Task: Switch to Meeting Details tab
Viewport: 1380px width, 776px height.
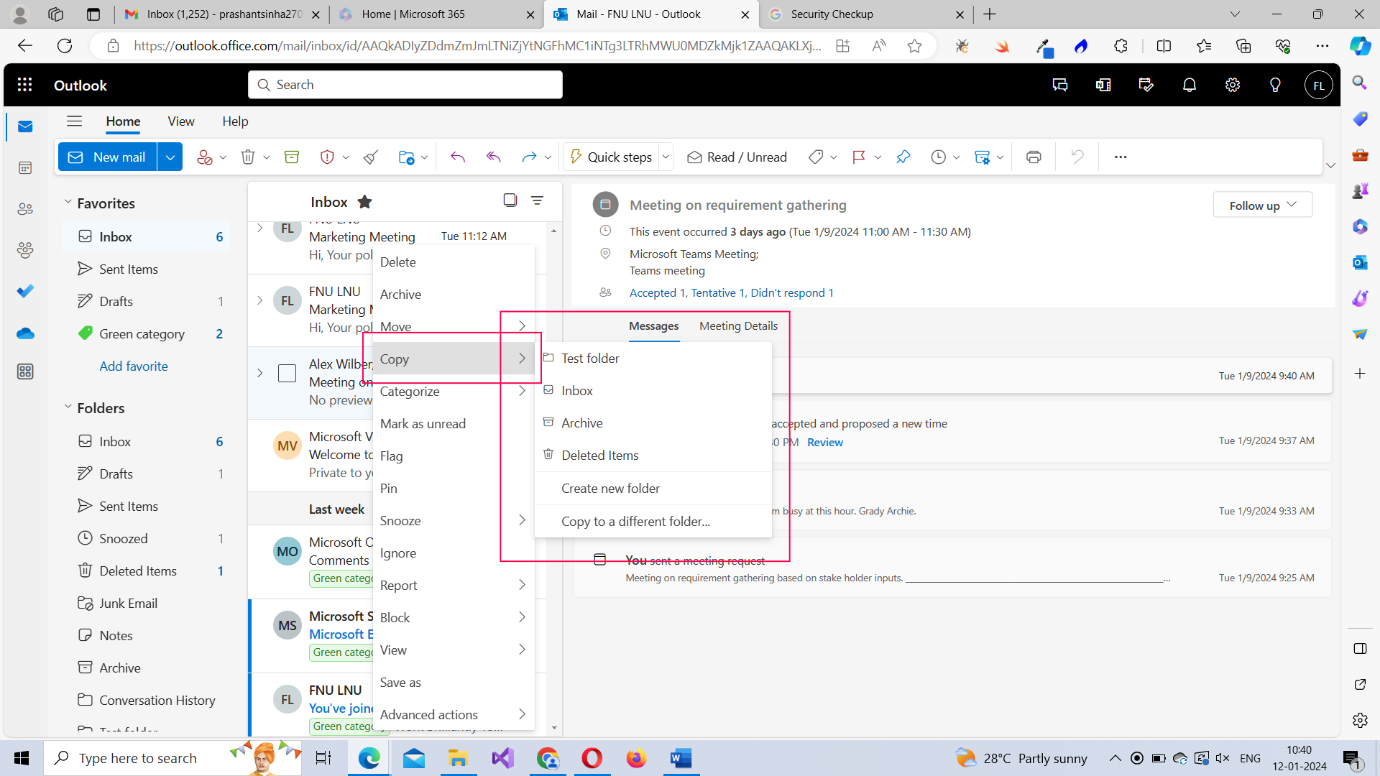Action: click(x=738, y=326)
